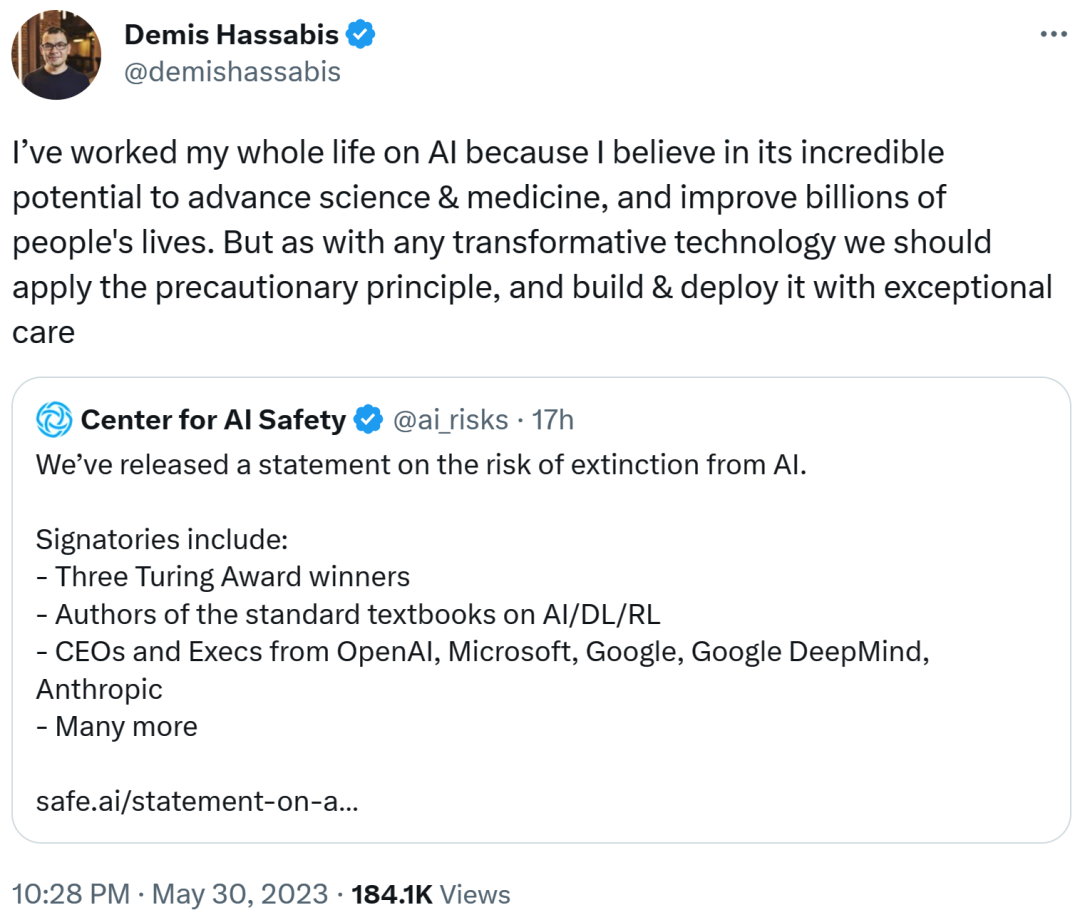Open the 184.1K Views count
This screenshot has width=1080, height=920.
pyautogui.click(x=431, y=894)
